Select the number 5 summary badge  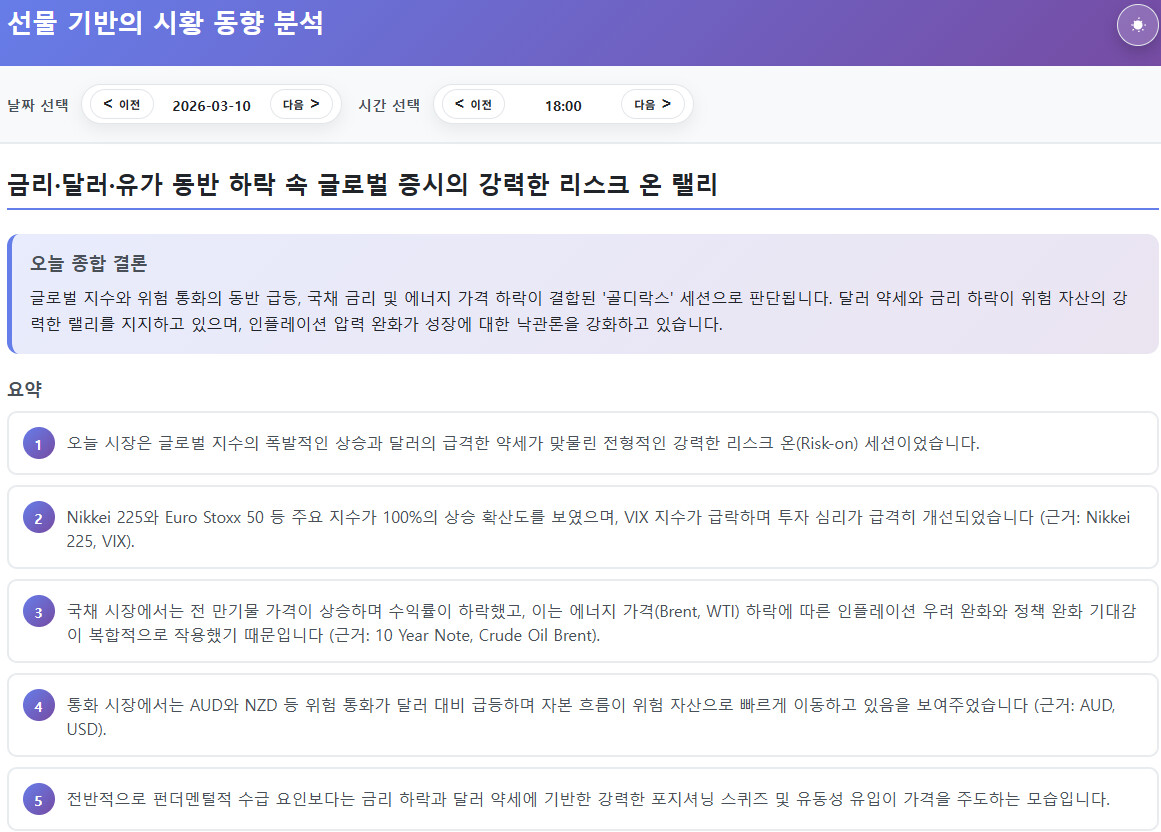click(x=38, y=800)
